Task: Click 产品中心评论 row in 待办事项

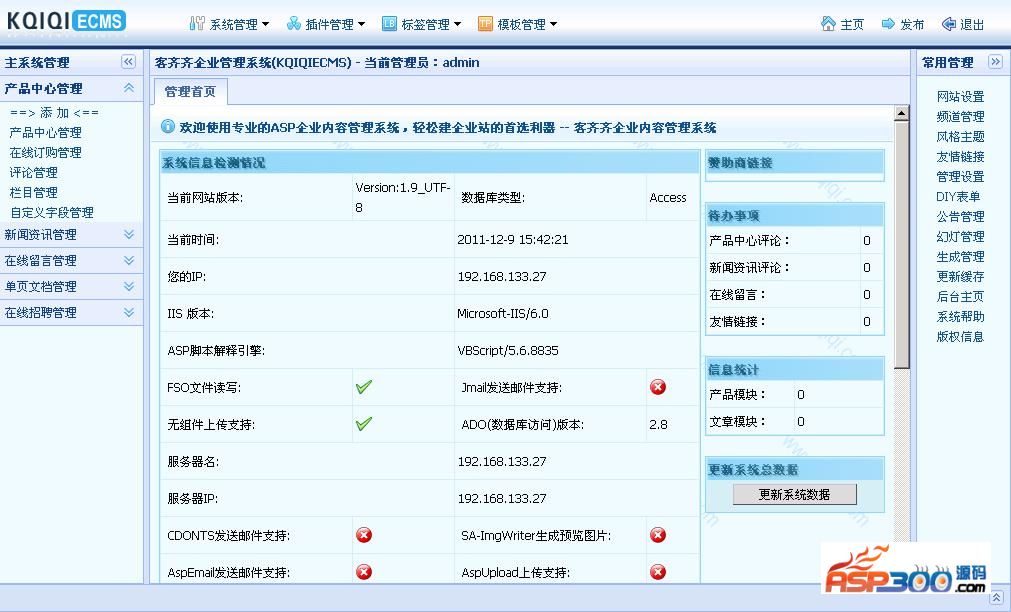Action: click(x=794, y=240)
